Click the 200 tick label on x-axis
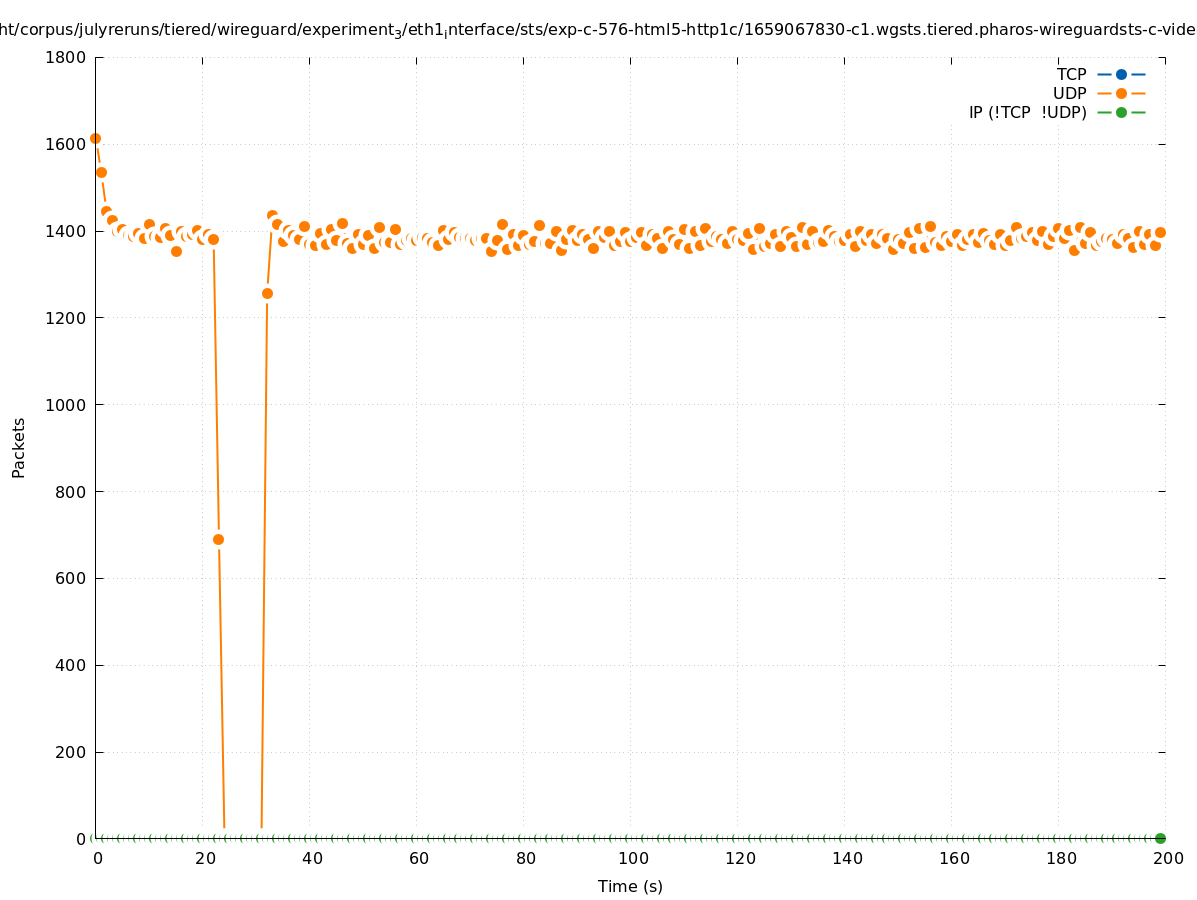The height and width of the screenshot is (900, 1197). point(1168,858)
